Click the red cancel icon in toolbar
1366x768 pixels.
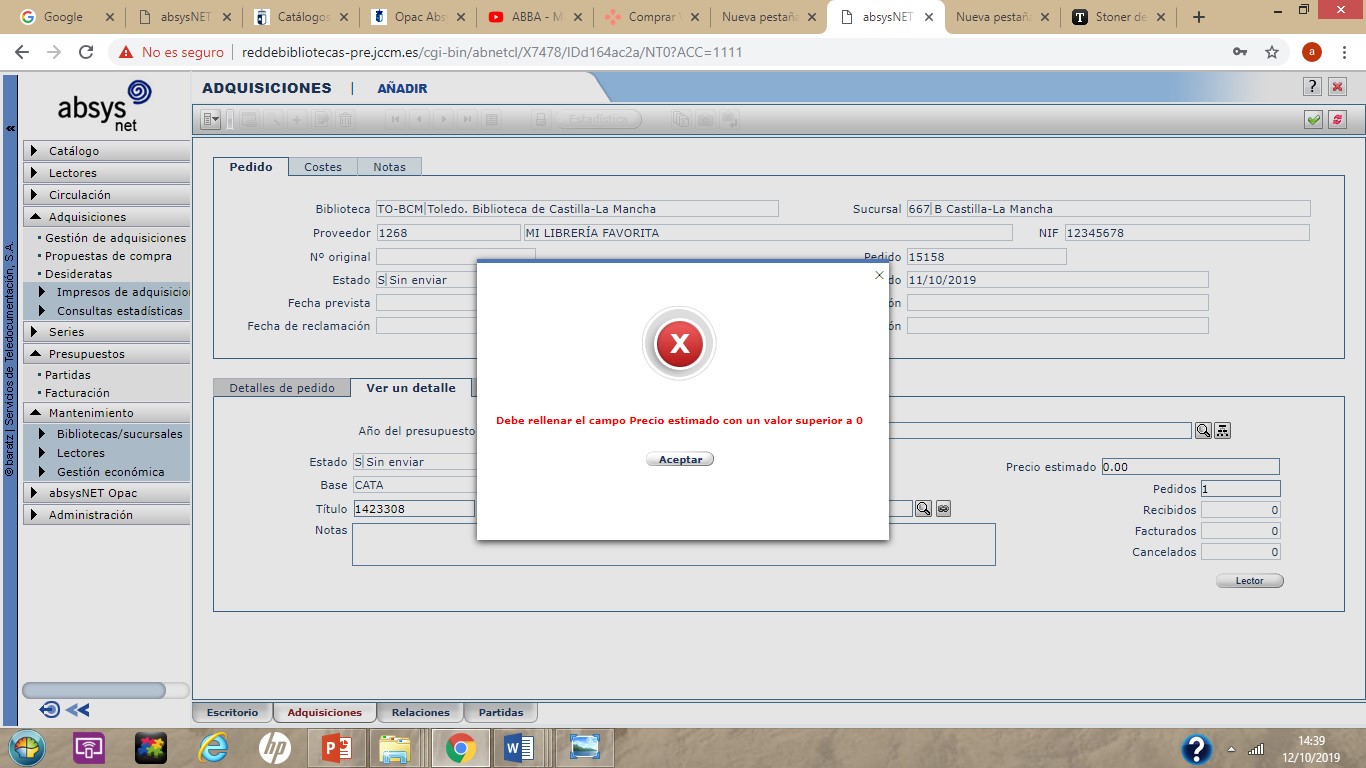(x=1337, y=119)
